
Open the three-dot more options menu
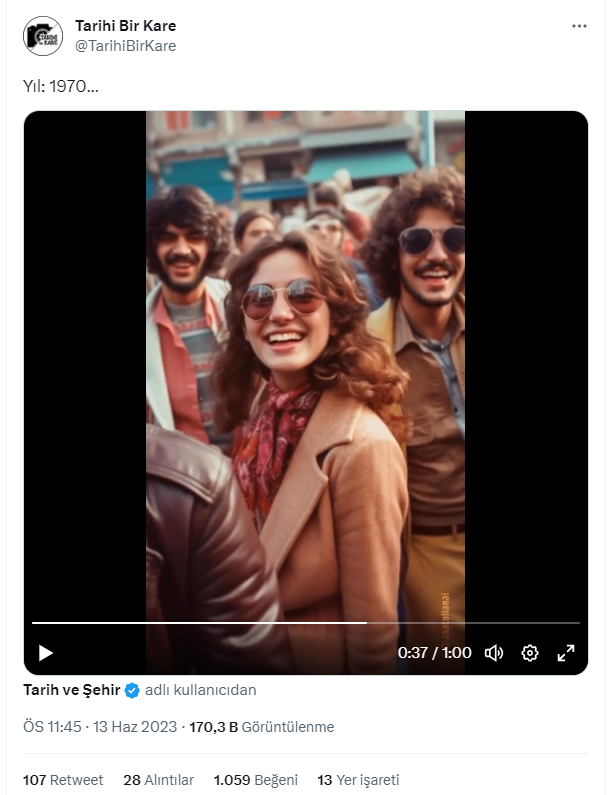[x=579, y=26]
